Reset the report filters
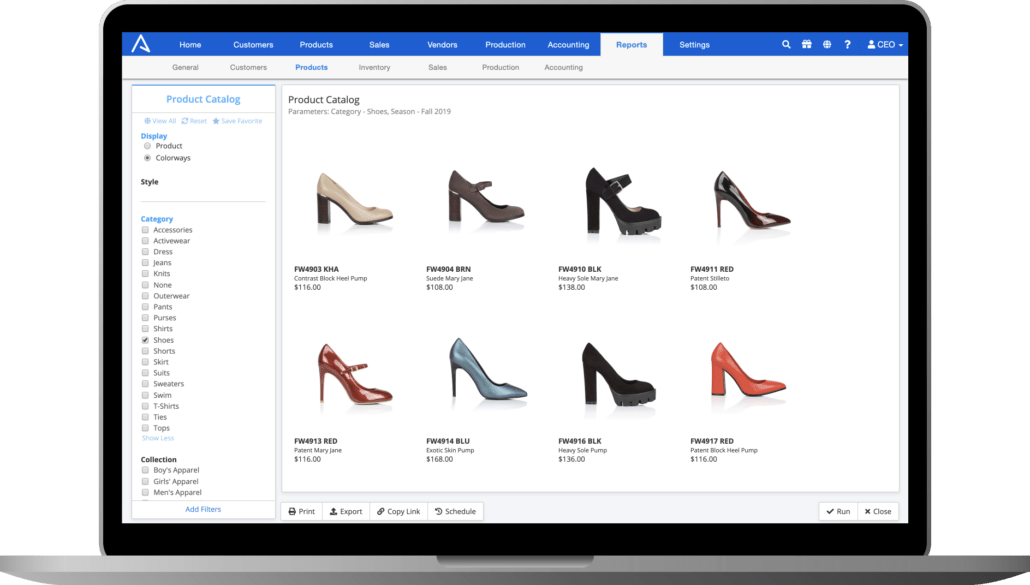 pos(193,120)
